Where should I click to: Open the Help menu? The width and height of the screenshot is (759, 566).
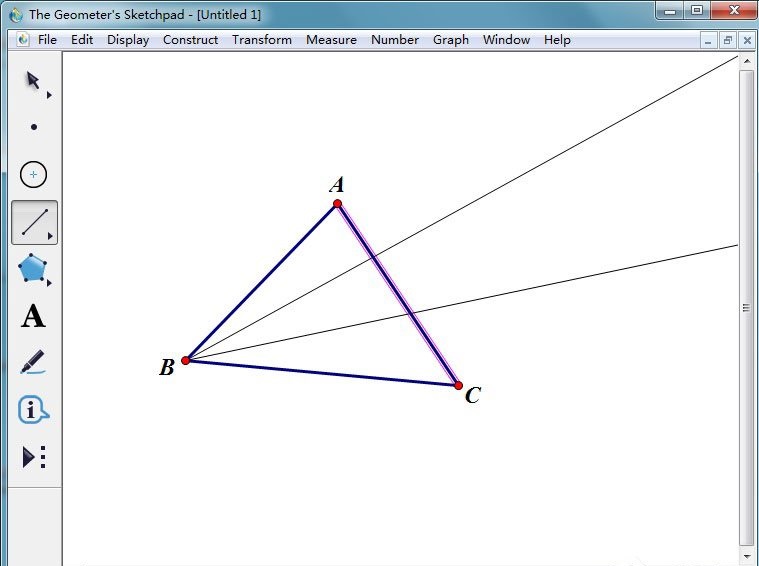(557, 40)
